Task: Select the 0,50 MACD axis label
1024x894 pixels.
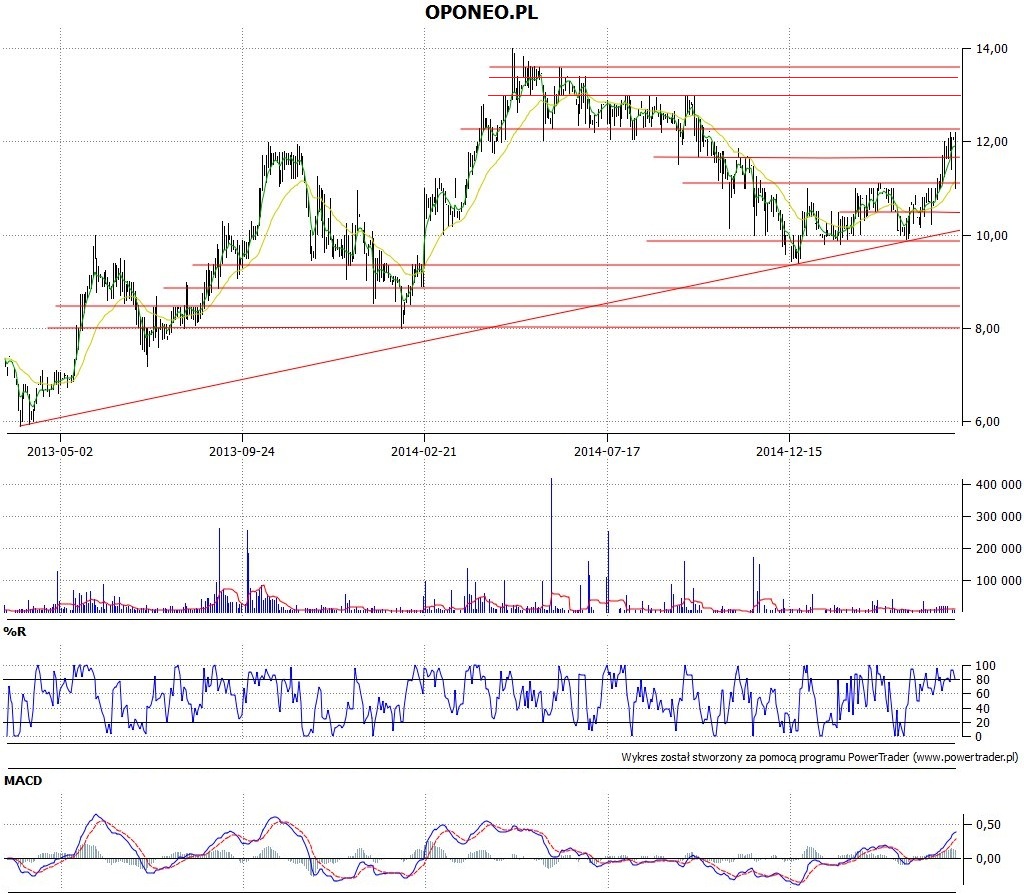Action: tap(988, 825)
